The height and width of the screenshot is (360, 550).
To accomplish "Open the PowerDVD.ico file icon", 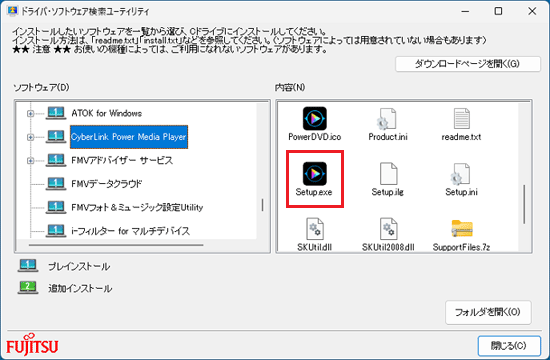I will point(315,119).
